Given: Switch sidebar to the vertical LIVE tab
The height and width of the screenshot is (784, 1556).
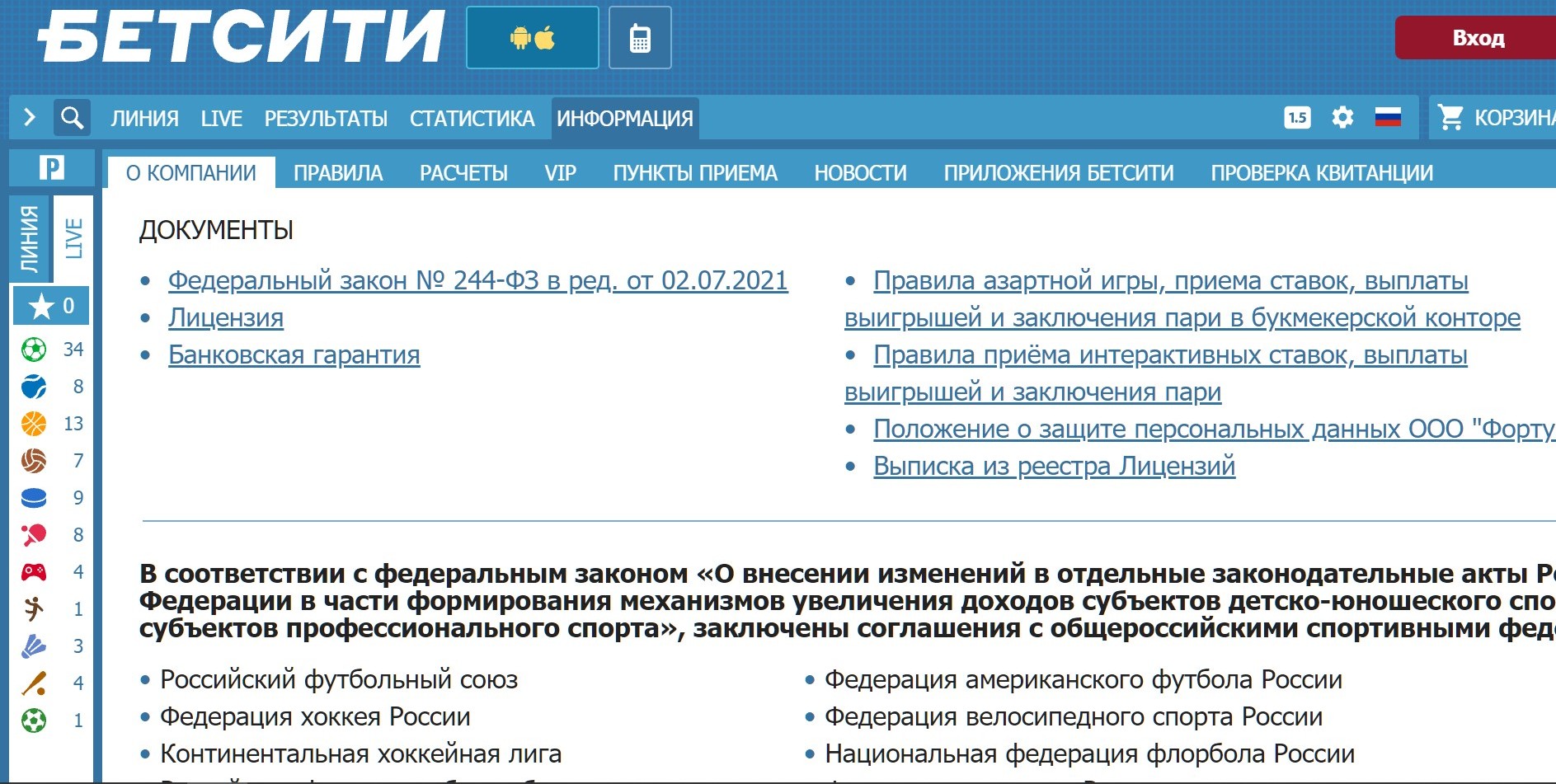Looking at the screenshot, I should pyautogui.click(x=73, y=239).
